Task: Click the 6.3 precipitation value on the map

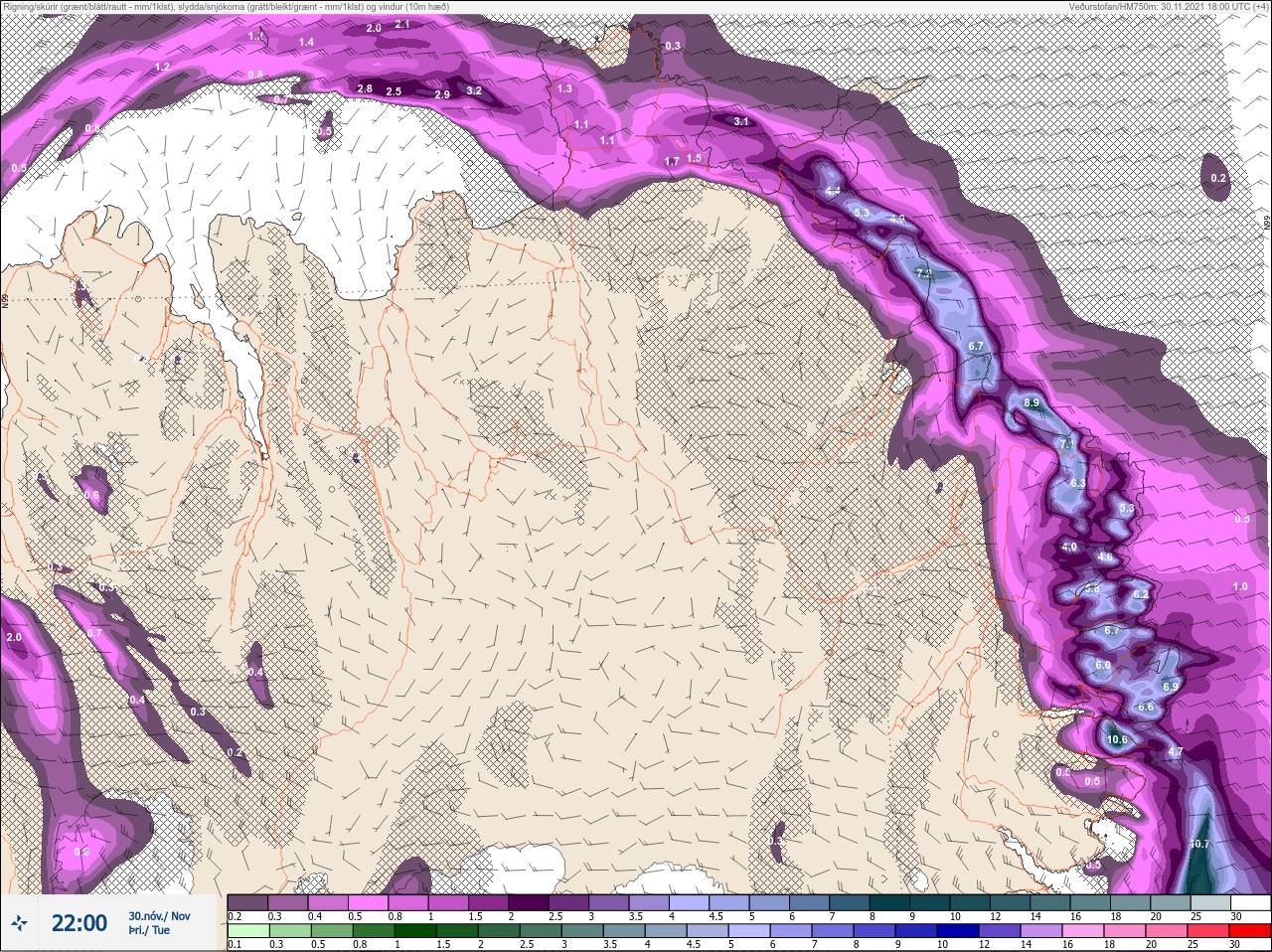Action: pos(1077,483)
